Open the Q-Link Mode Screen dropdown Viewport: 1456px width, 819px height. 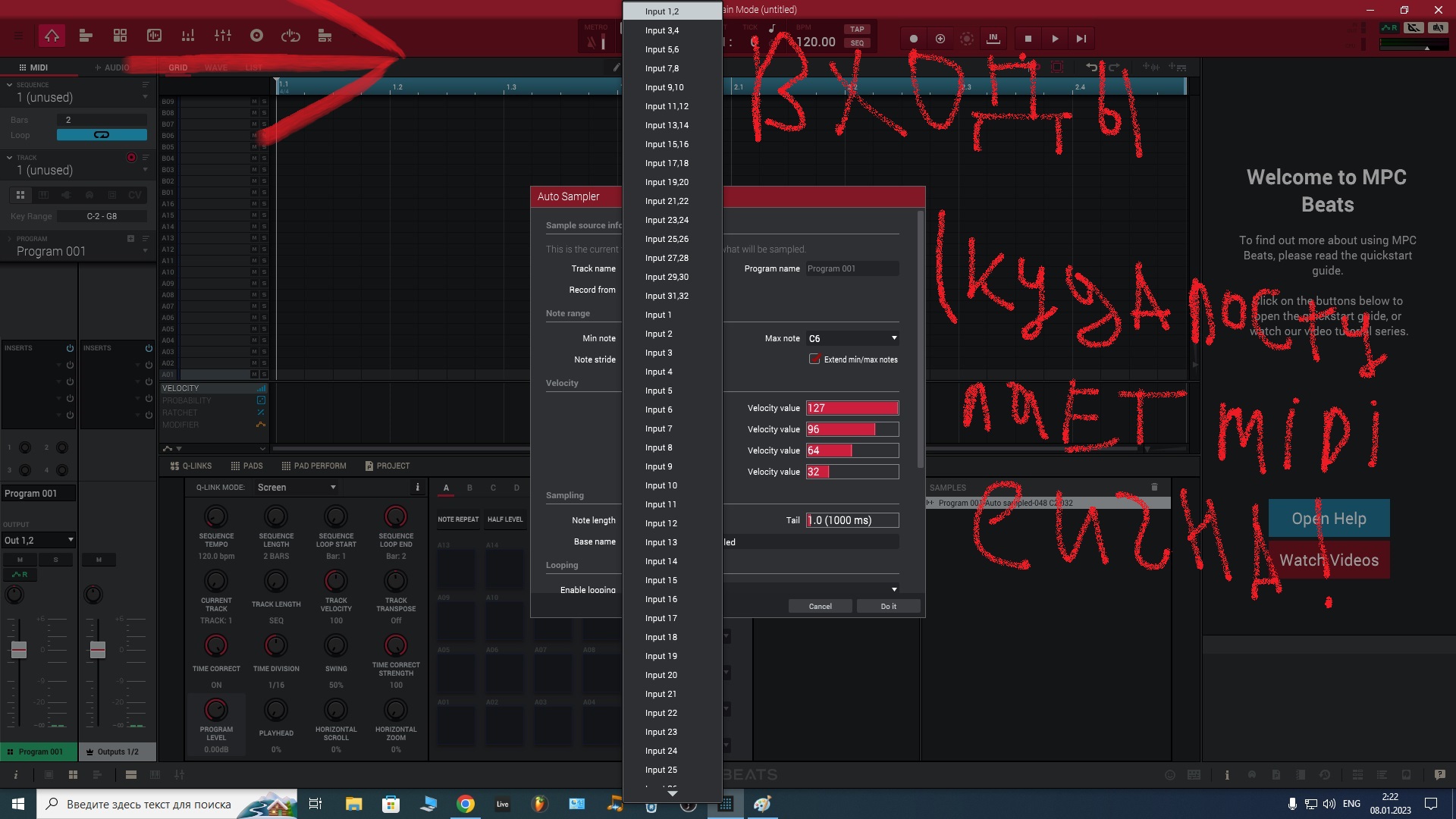(x=297, y=488)
